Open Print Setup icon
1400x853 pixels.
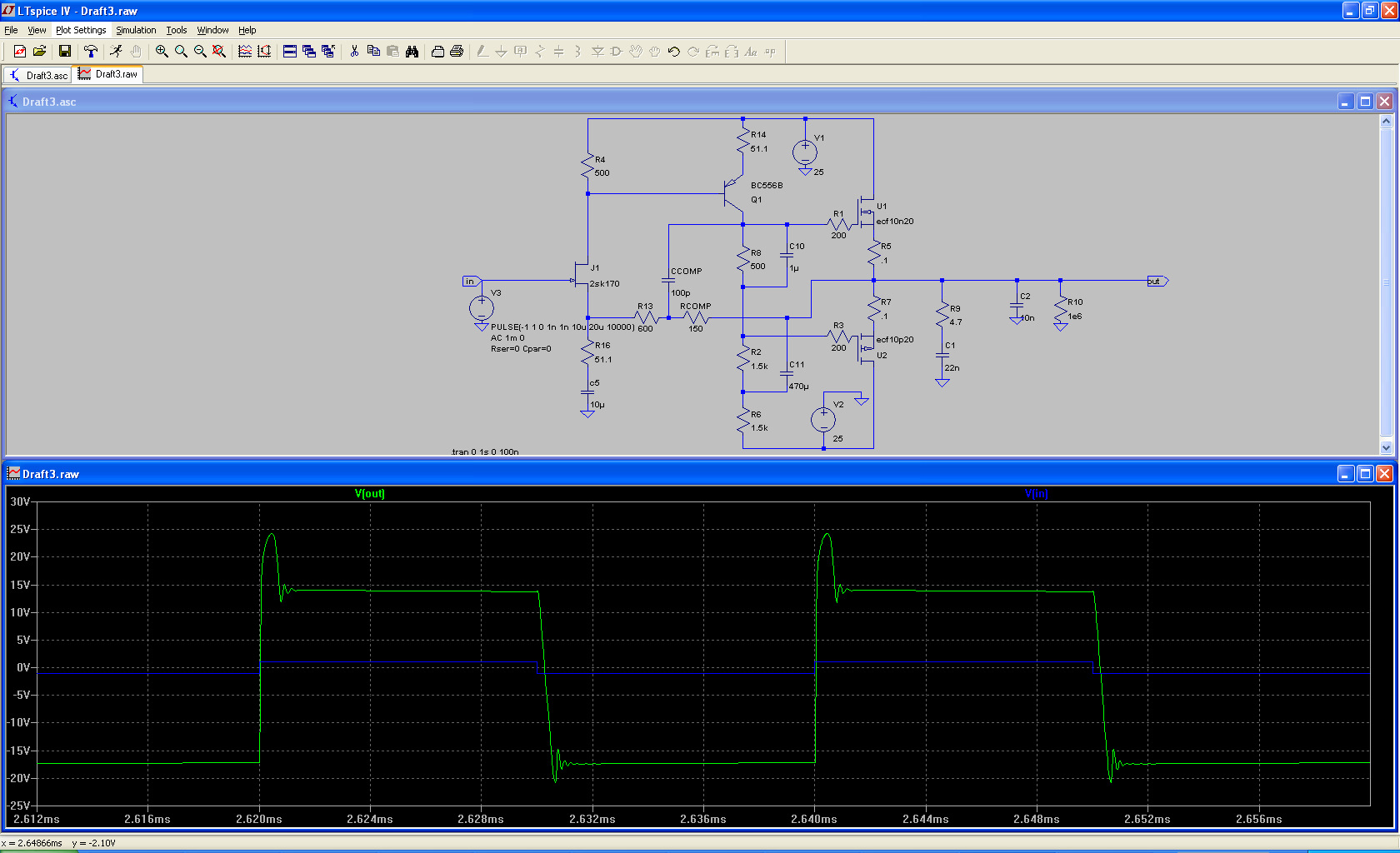(x=437, y=52)
